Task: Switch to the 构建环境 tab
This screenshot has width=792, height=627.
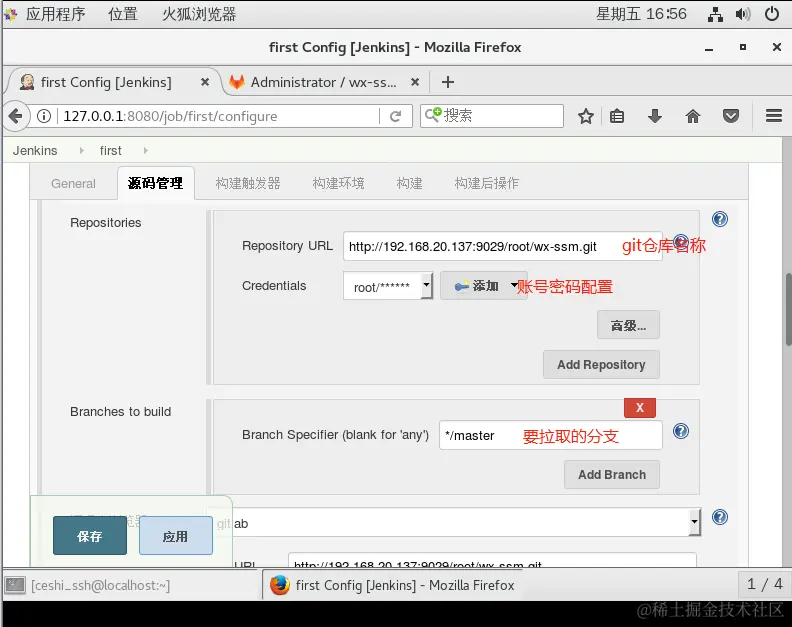Action: click(x=338, y=183)
